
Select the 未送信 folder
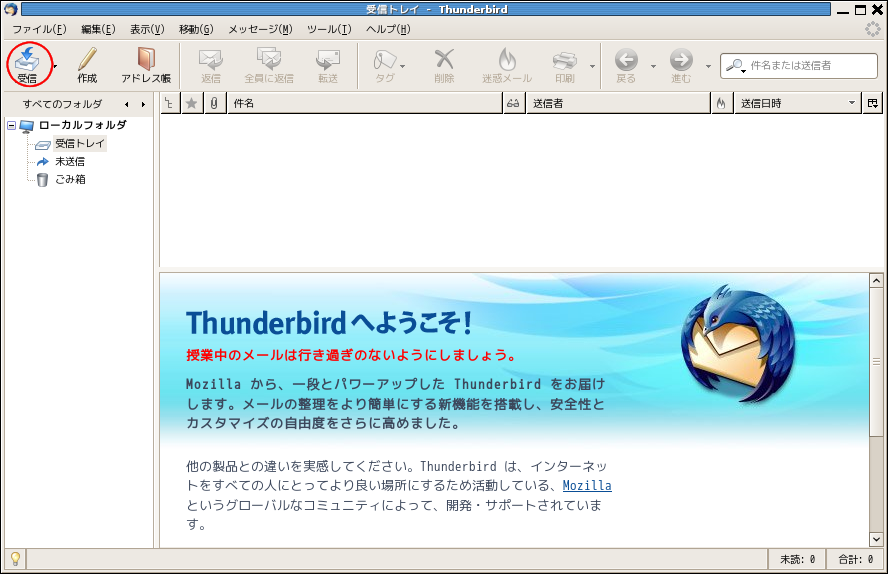tap(70, 161)
